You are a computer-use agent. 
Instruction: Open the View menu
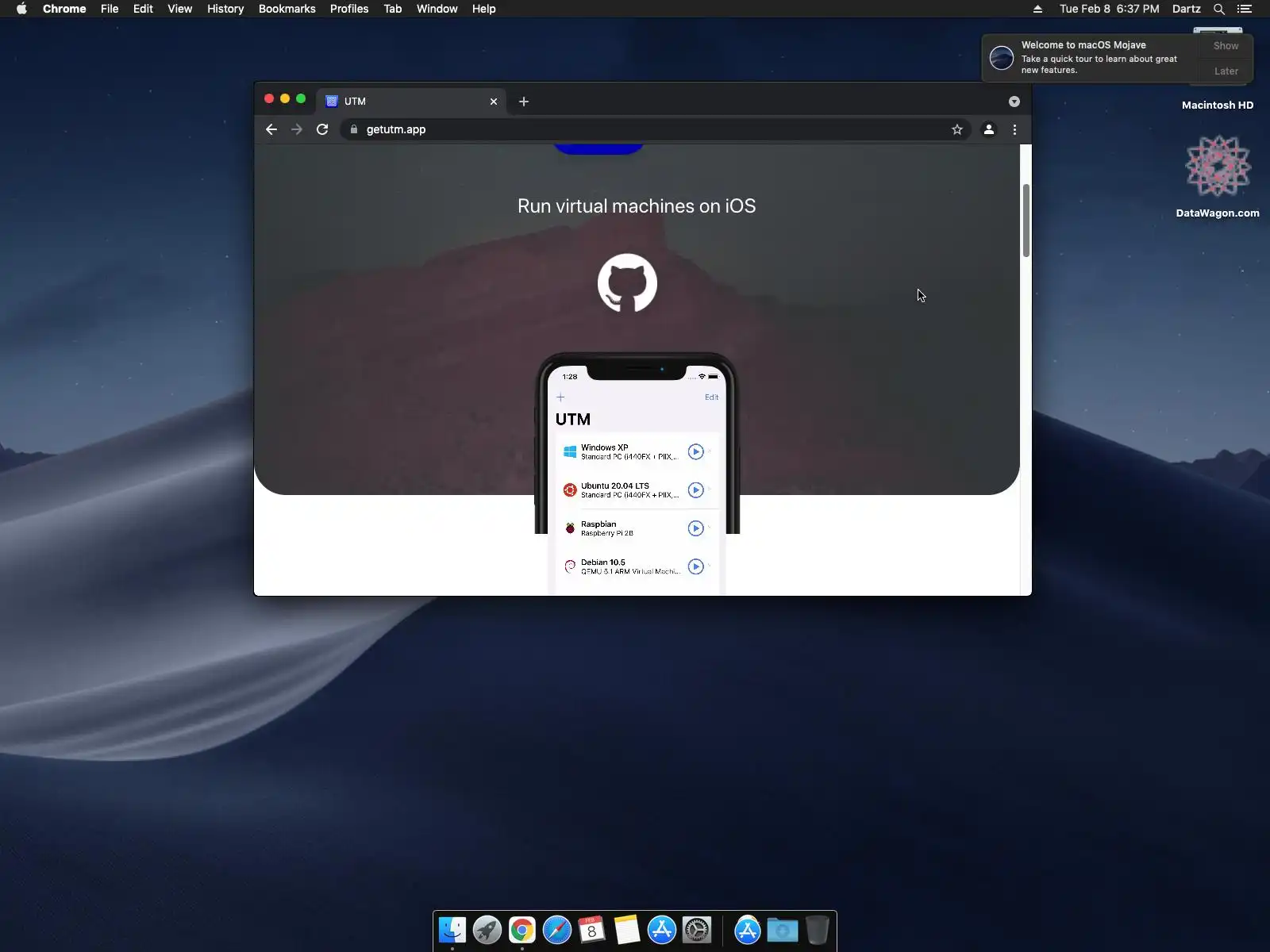pos(179,9)
